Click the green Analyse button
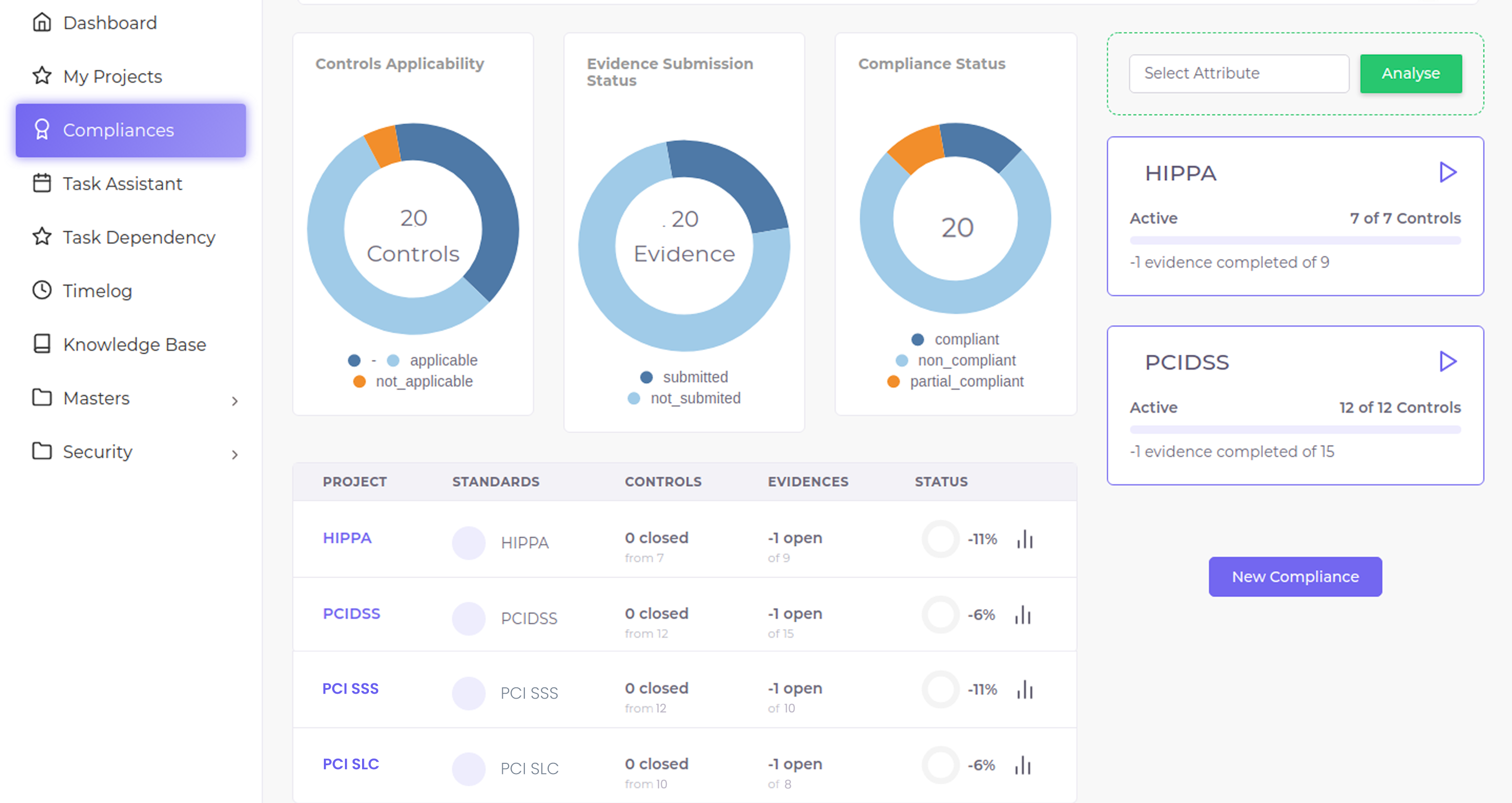The width and height of the screenshot is (1512, 803). [x=1411, y=73]
